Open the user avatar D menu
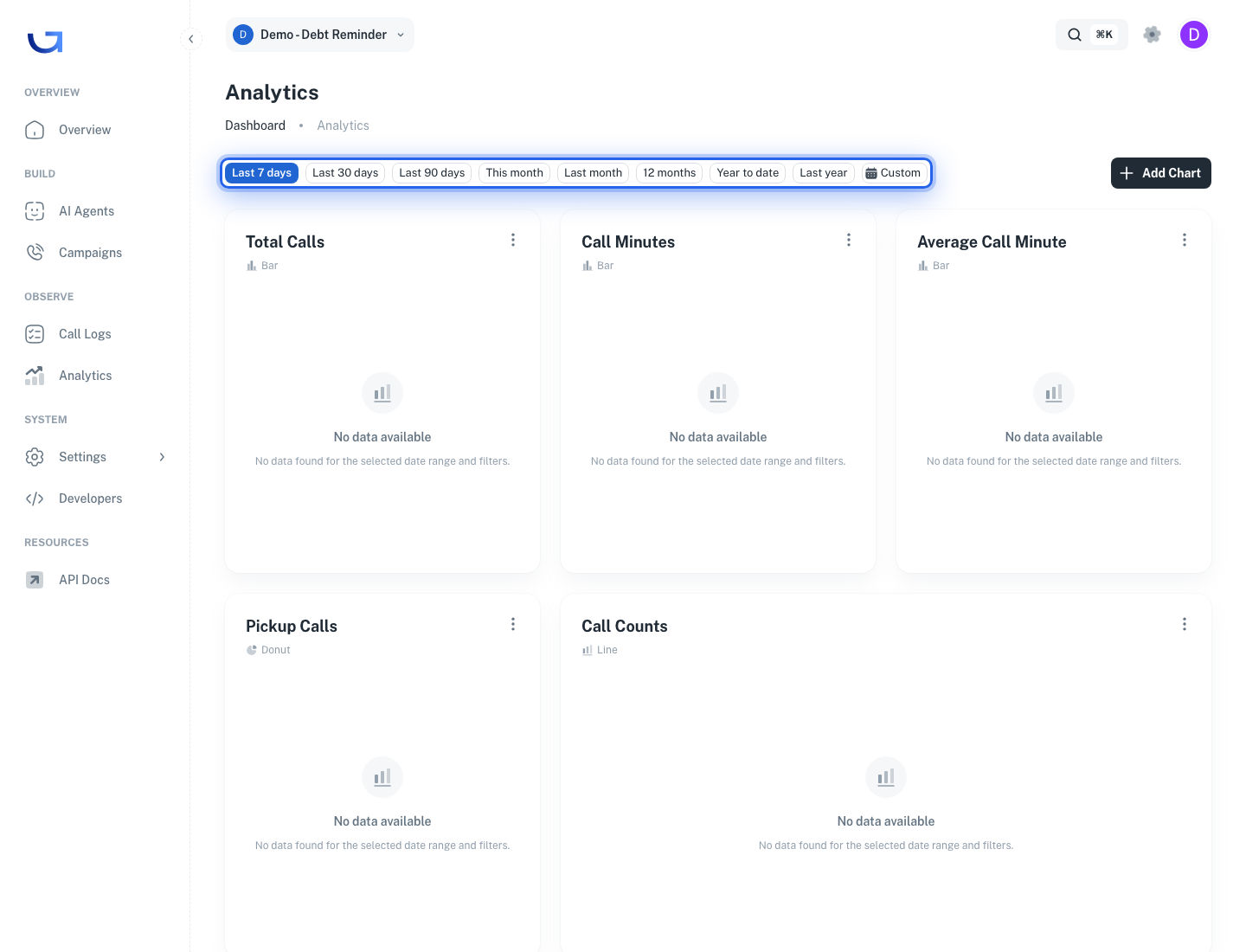1246x952 pixels. (1194, 35)
